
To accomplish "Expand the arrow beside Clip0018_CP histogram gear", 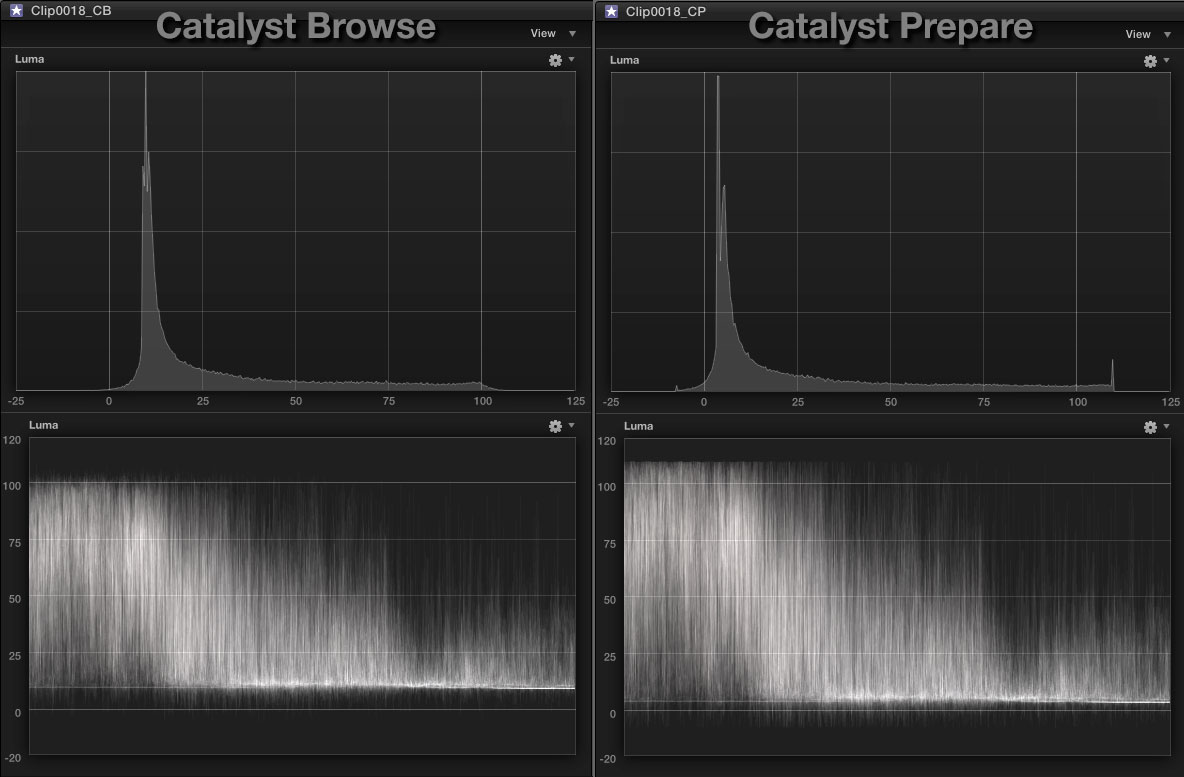I will pos(1167,60).
